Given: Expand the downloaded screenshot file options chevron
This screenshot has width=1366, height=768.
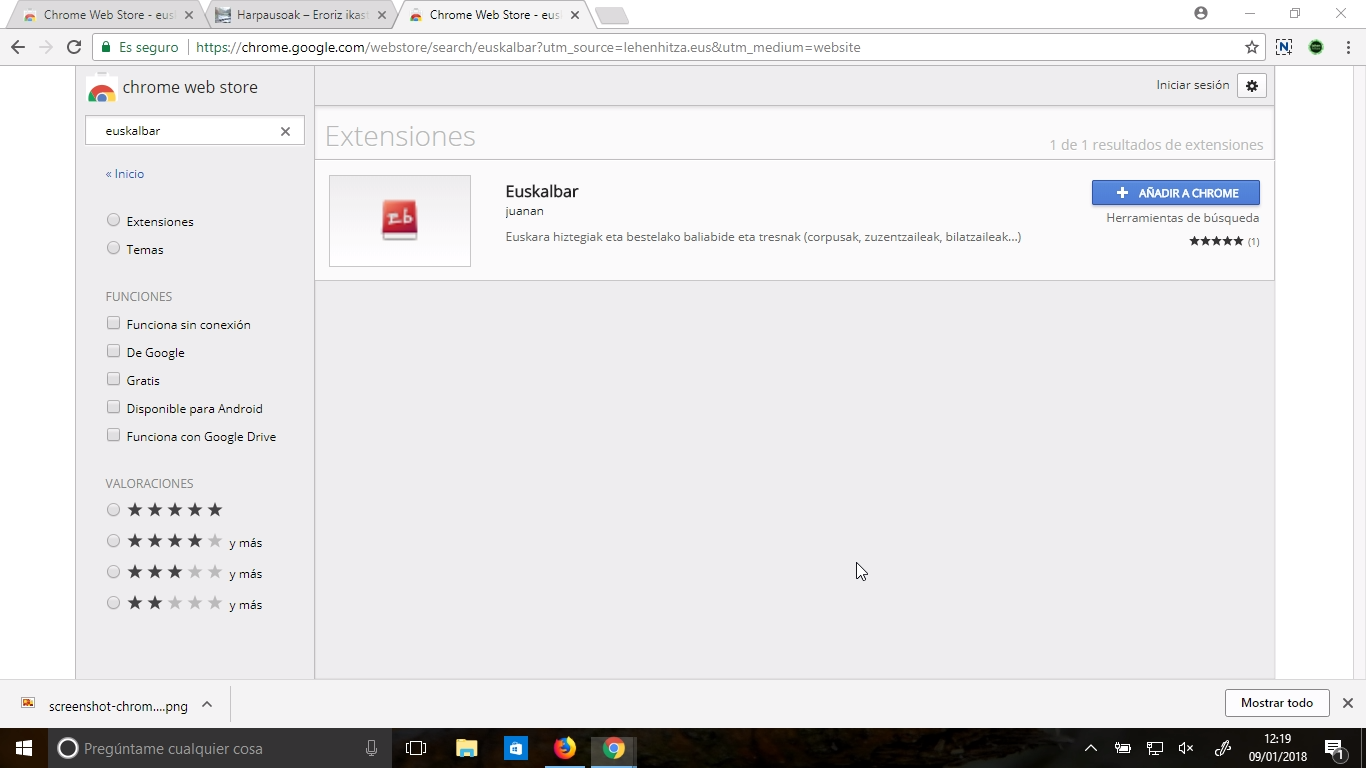Looking at the screenshot, I should pos(207,705).
